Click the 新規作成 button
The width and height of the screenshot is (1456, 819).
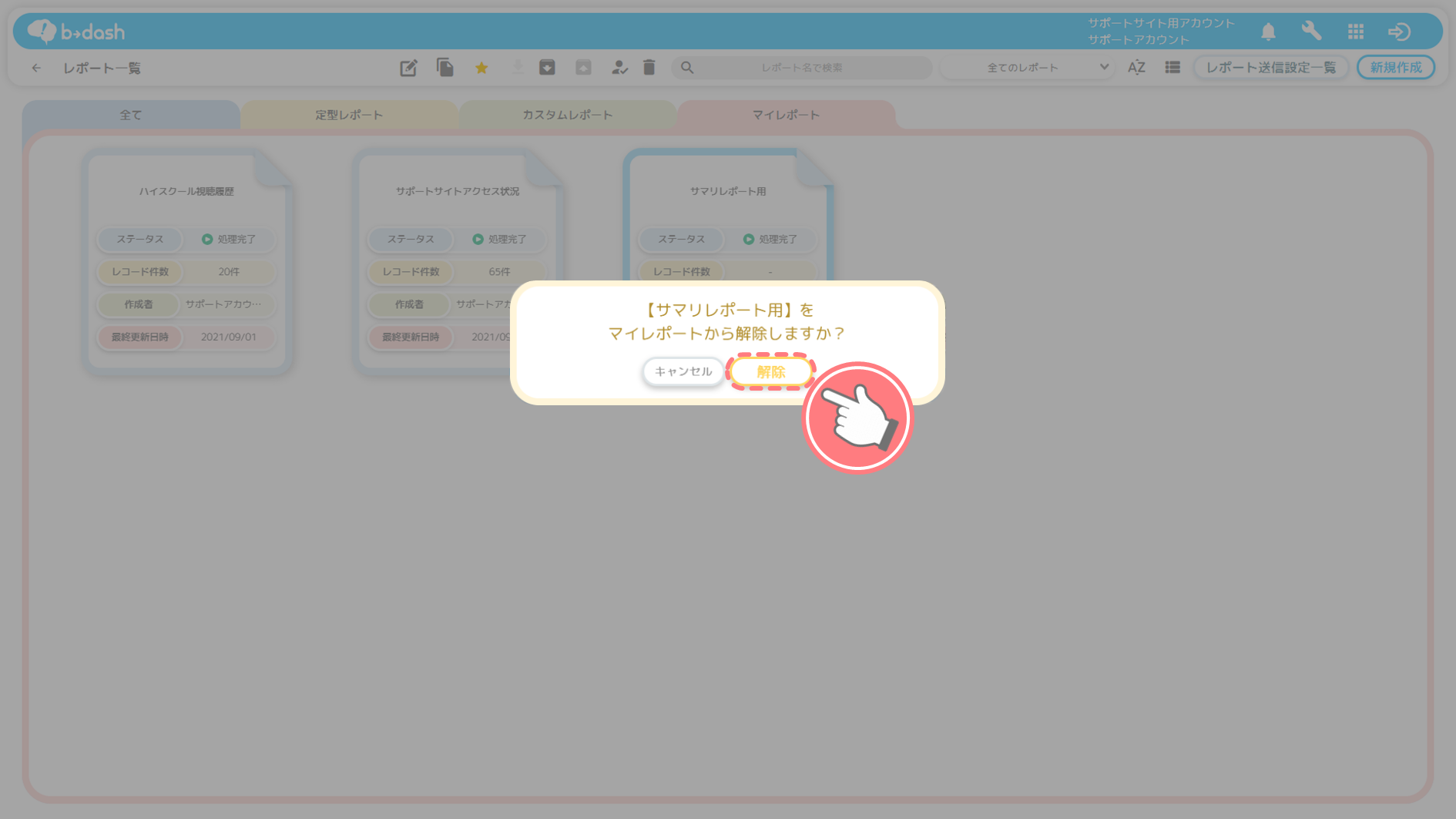tap(1395, 68)
